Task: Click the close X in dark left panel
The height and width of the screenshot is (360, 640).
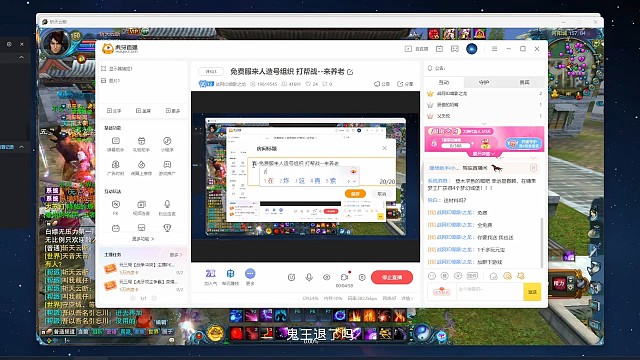Action: [22, 44]
